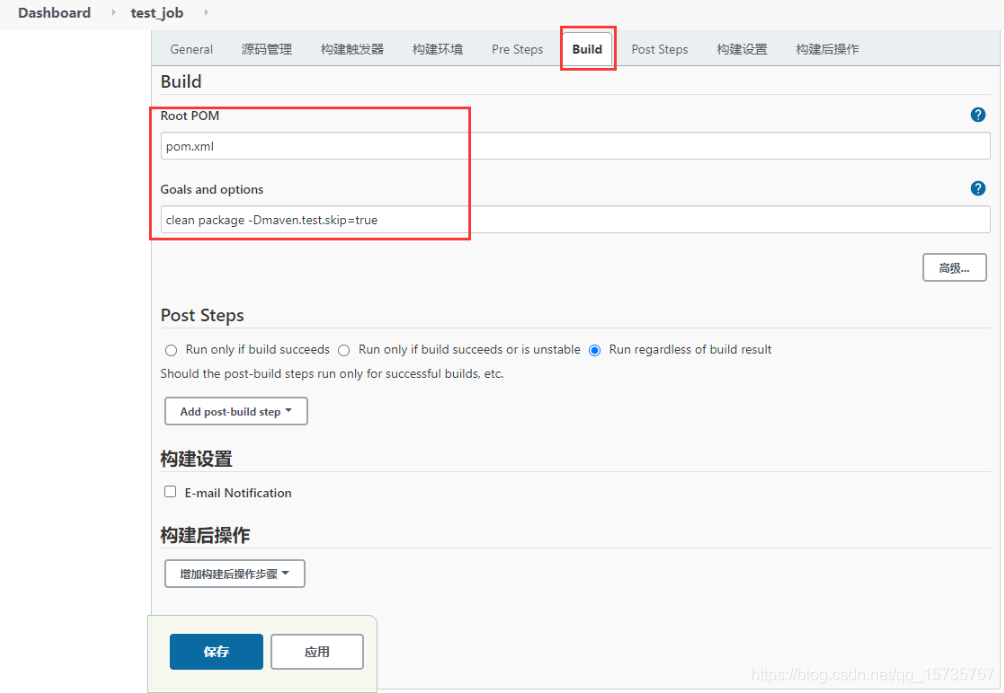Open help for Root POM field

pos(978,115)
